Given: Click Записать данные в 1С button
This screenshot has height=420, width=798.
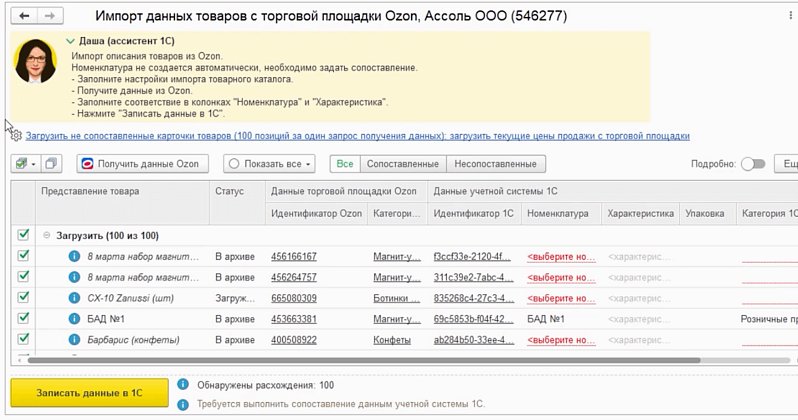Looking at the screenshot, I should click(x=89, y=393).
